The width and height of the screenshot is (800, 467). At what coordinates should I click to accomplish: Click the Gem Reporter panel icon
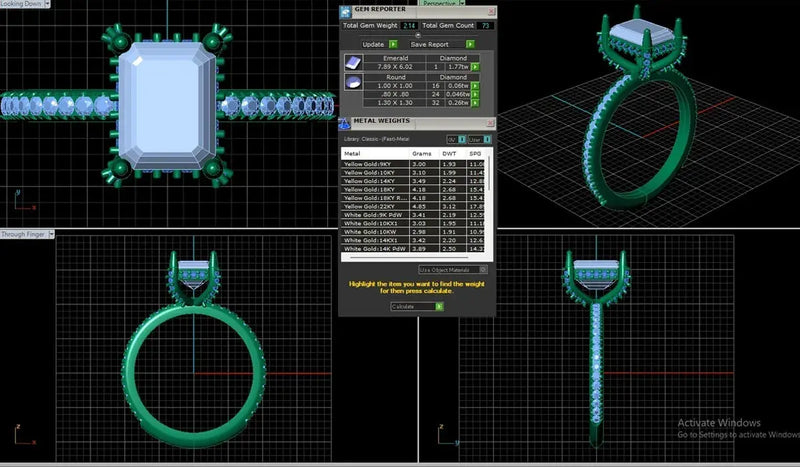click(346, 12)
